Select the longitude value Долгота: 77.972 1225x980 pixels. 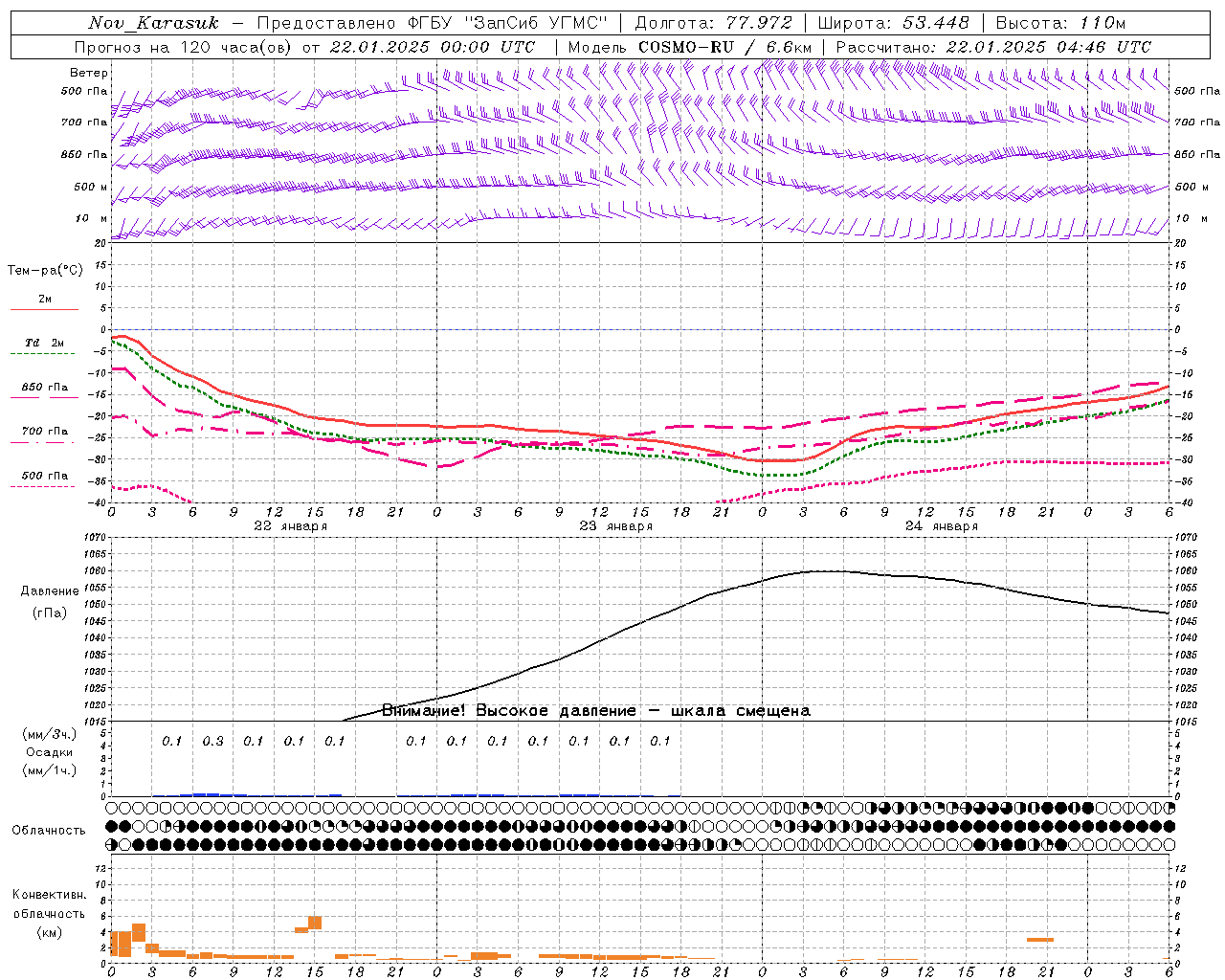tap(713, 23)
